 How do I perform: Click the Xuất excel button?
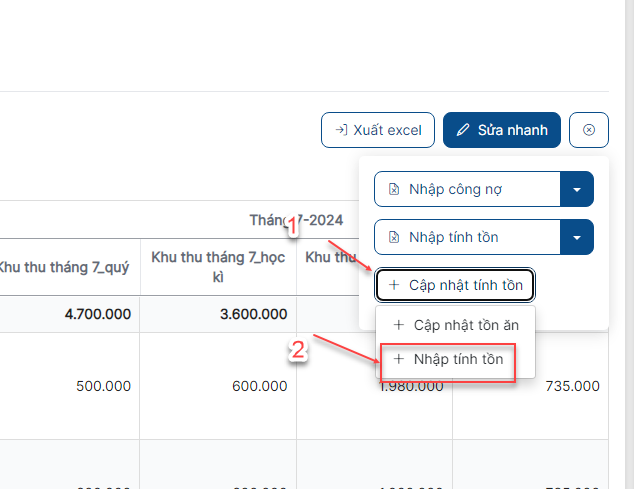click(x=378, y=130)
